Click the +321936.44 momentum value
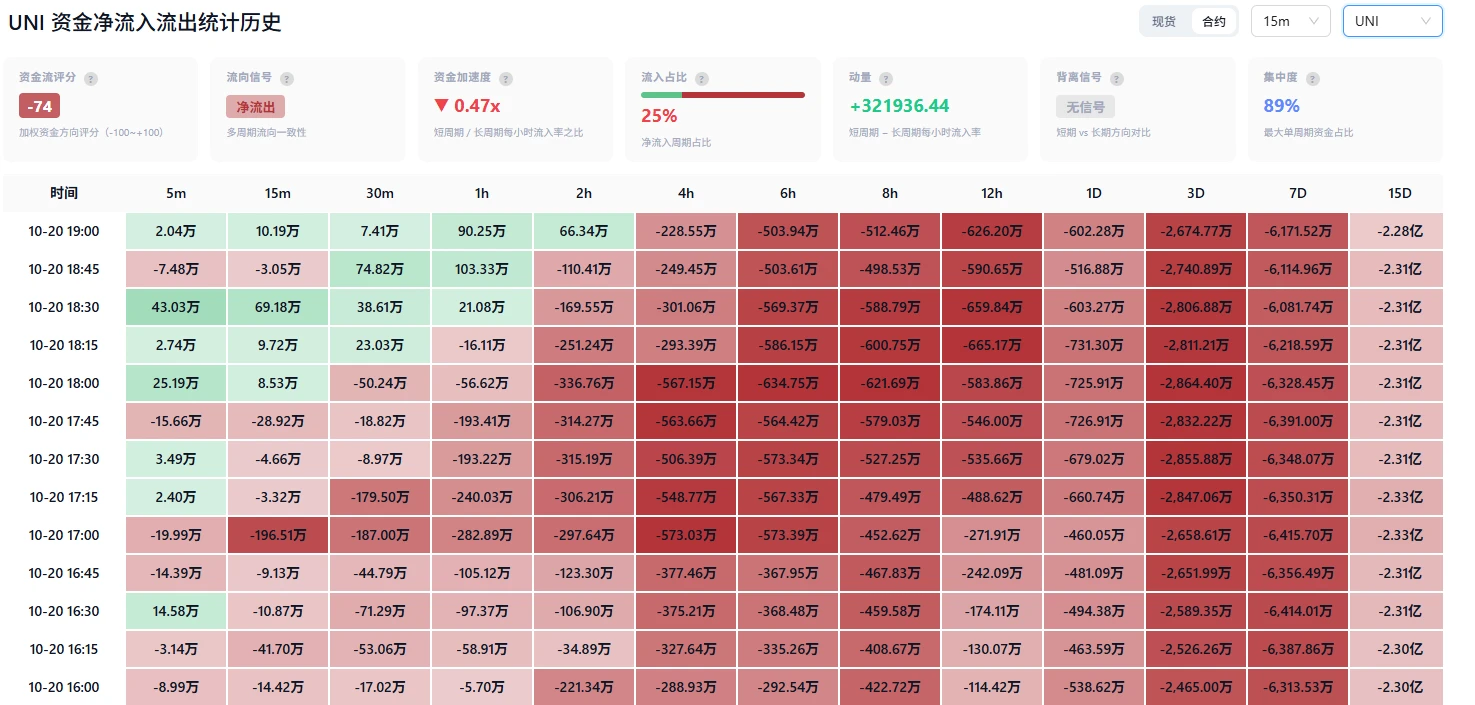The width and height of the screenshot is (1475, 705). (899, 106)
